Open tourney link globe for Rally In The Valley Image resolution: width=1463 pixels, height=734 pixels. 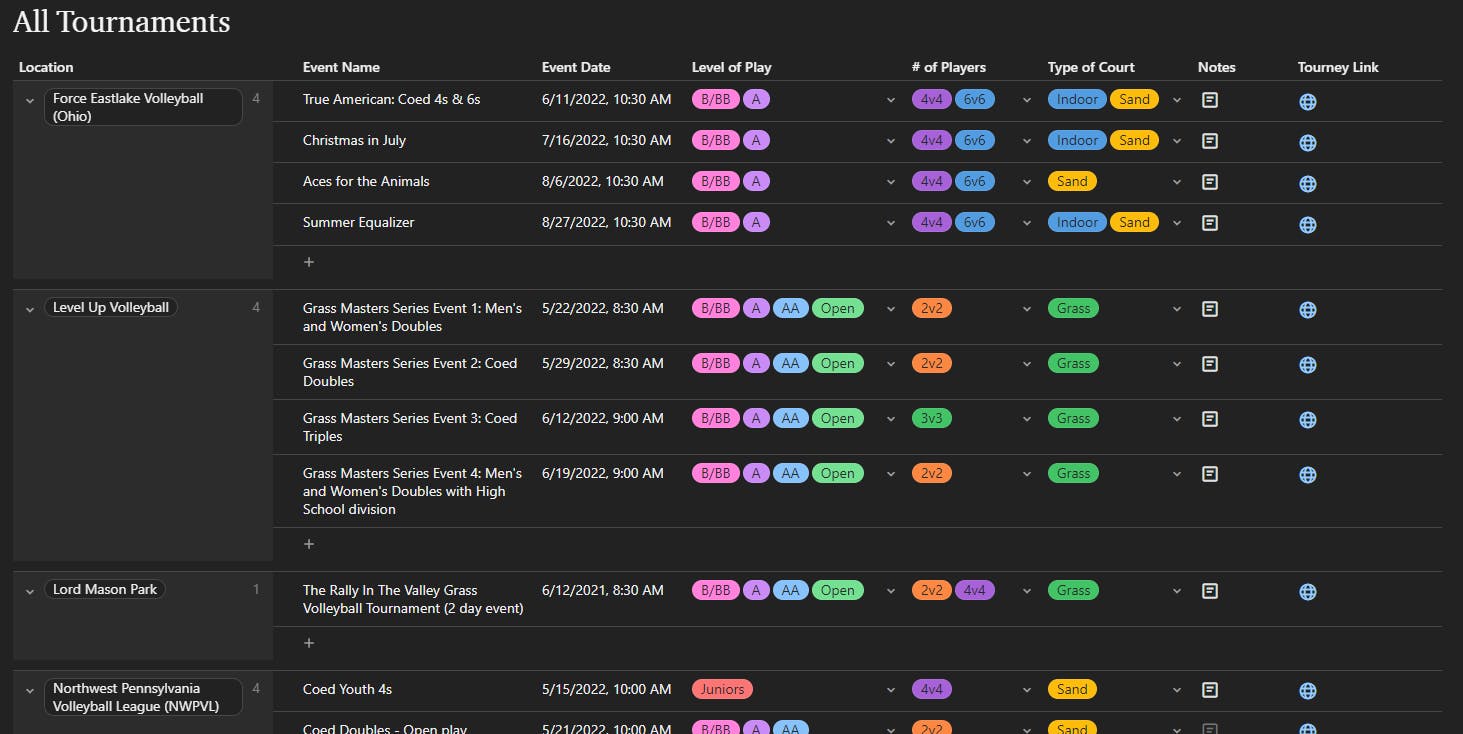[1307, 593]
